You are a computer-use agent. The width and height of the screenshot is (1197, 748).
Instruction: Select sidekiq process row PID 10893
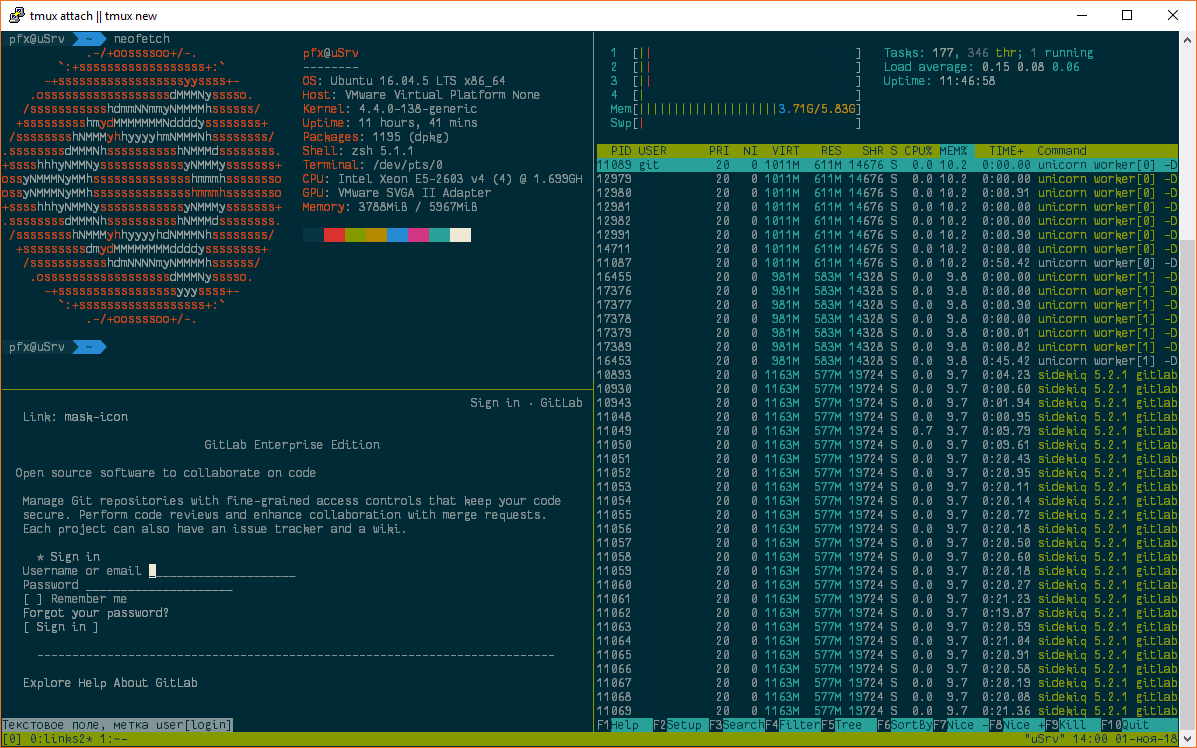(x=887, y=376)
